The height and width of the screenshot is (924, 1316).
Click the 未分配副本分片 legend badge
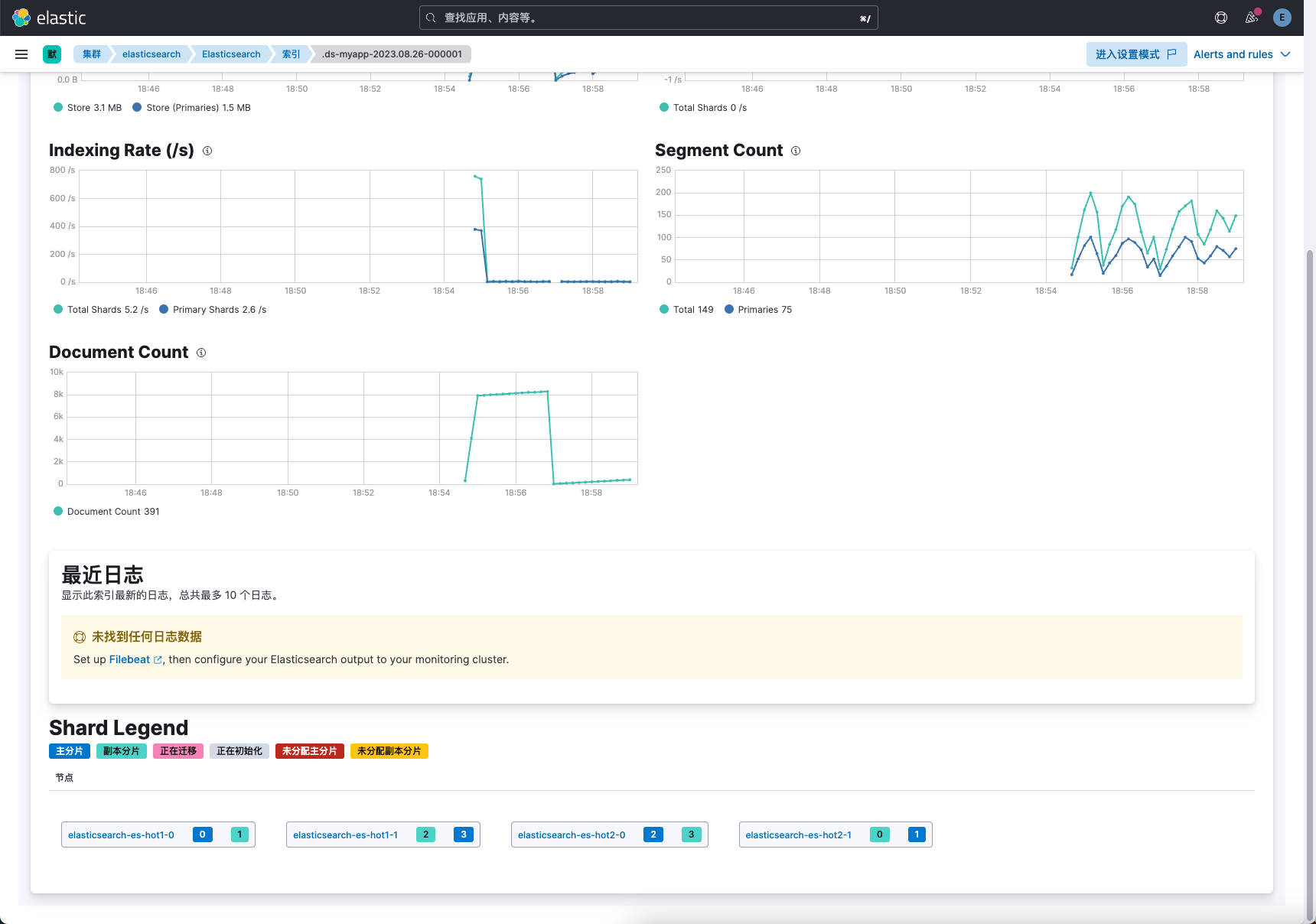(x=389, y=751)
